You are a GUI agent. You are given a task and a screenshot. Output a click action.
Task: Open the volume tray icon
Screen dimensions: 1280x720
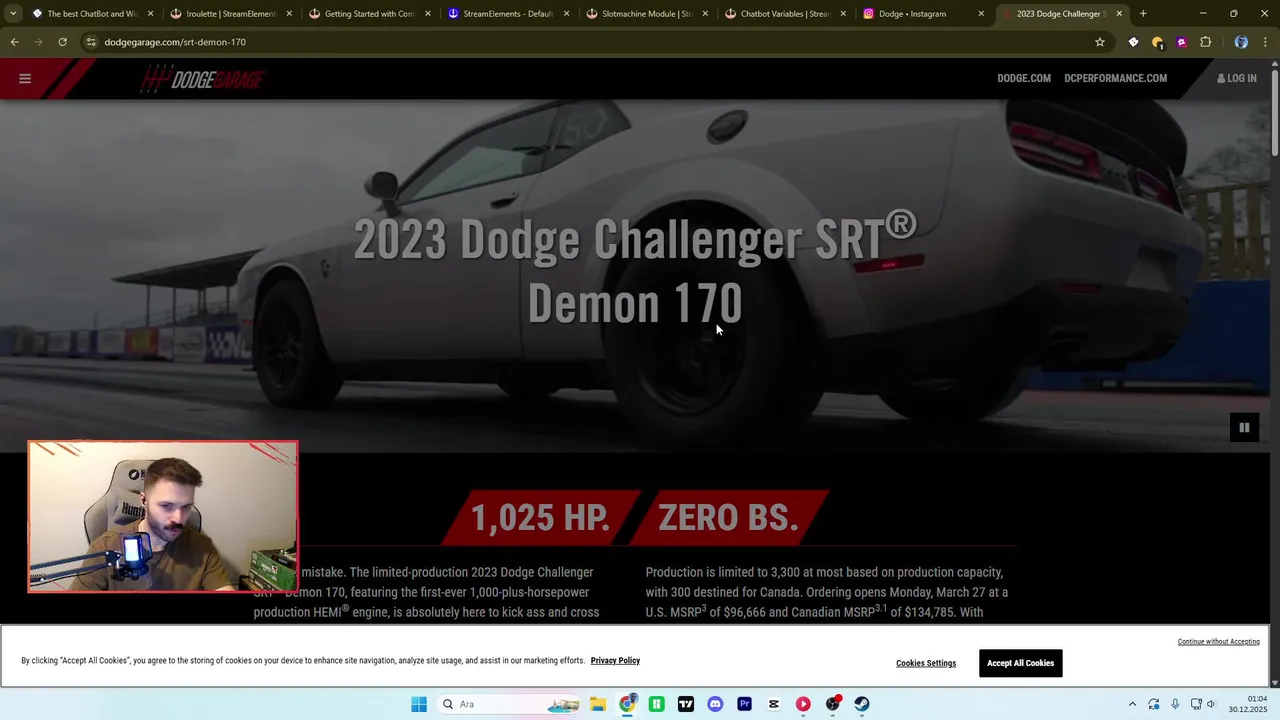click(1211, 704)
